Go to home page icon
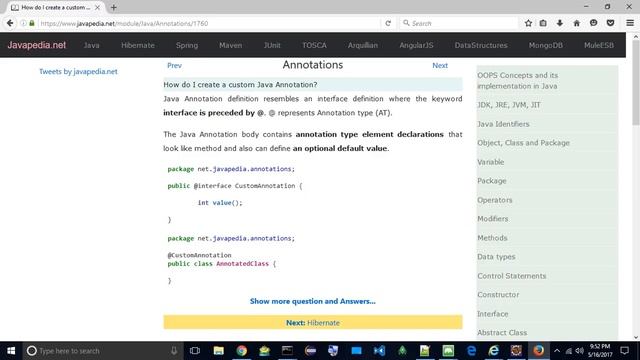 coord(576,23)
